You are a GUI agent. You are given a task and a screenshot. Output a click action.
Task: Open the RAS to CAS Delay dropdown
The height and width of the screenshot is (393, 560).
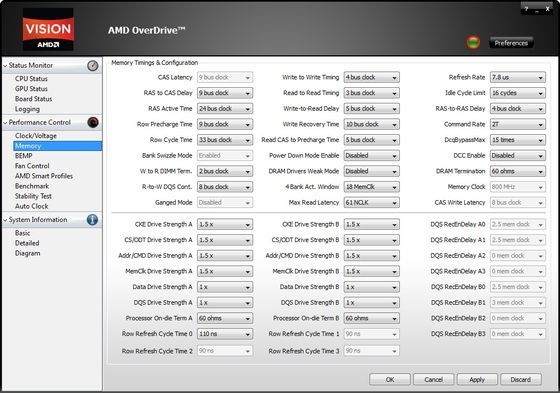[225, 93]
